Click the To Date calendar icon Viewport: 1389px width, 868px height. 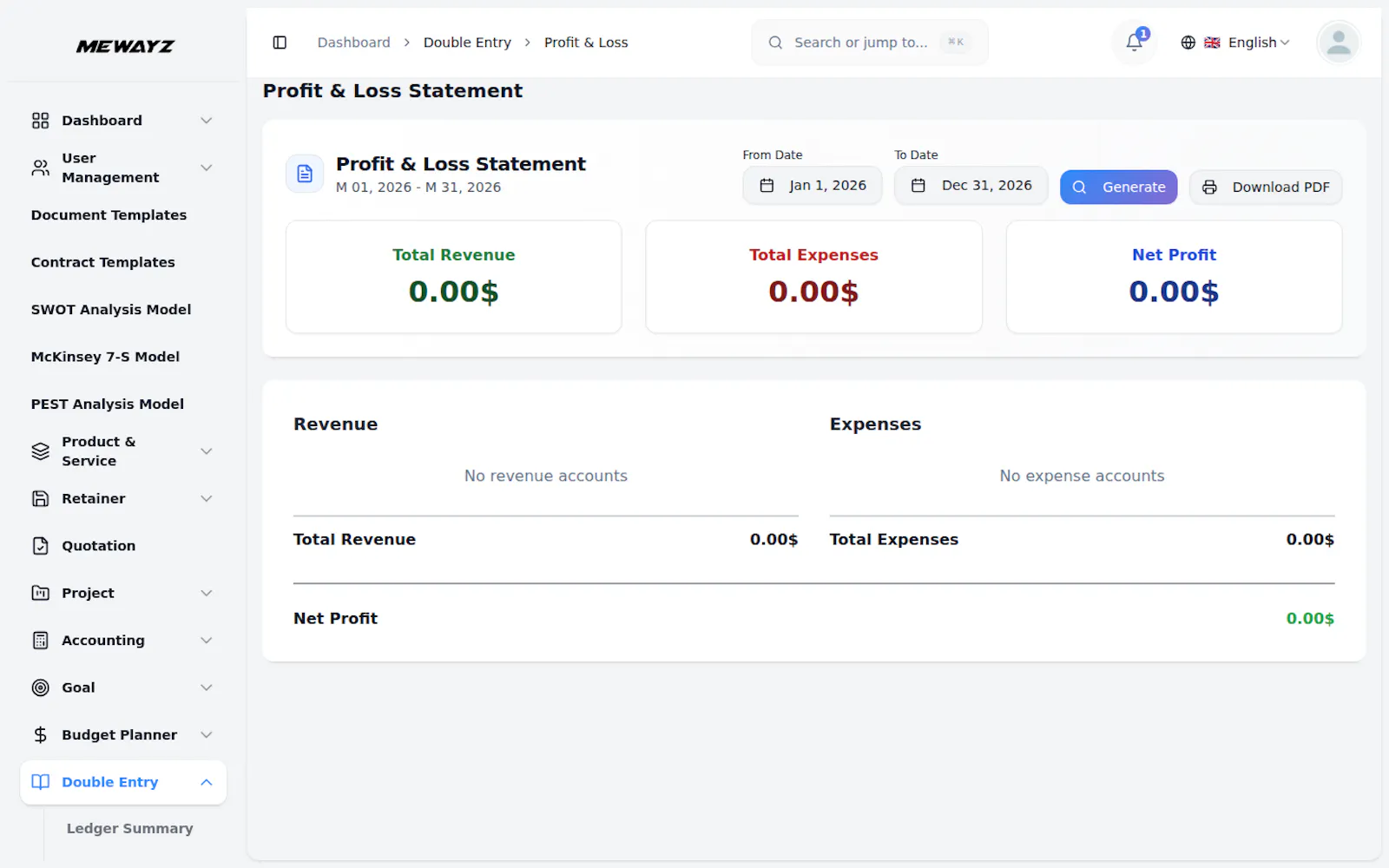[918, 186]
